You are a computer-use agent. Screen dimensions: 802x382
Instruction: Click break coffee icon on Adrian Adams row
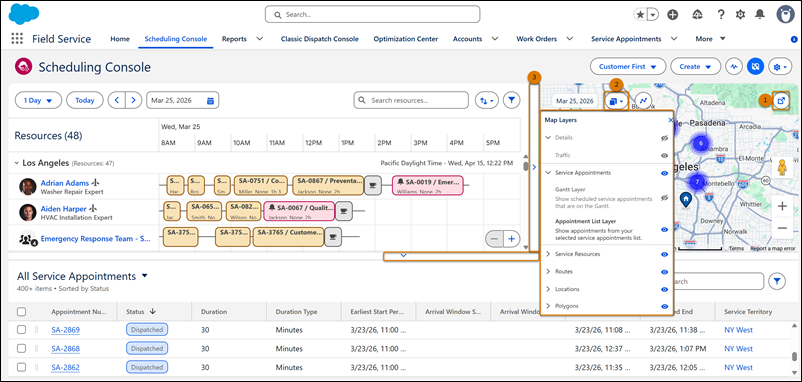pos(372,185)
